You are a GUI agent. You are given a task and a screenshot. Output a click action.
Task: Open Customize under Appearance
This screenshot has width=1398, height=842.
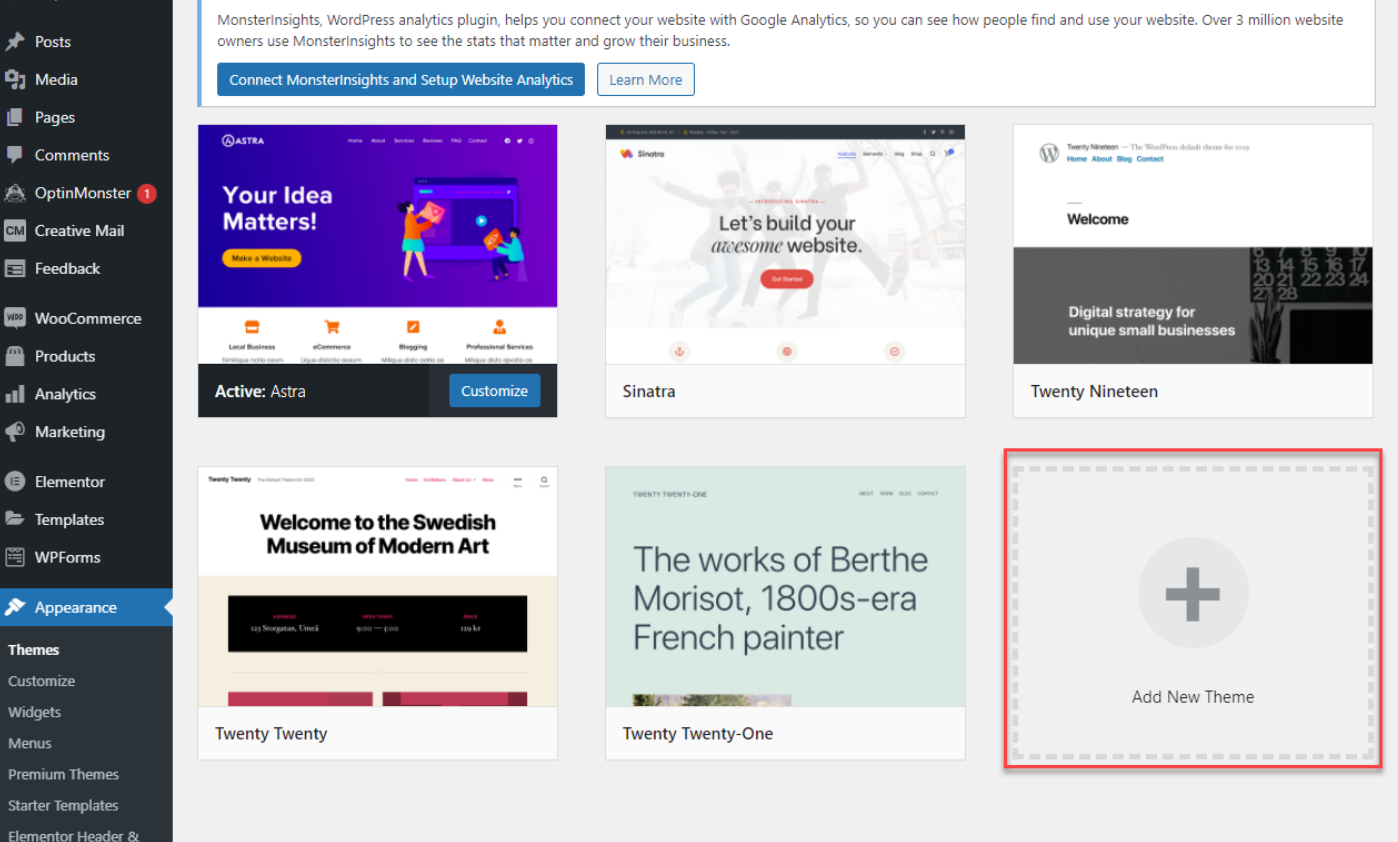[x=41, y=681]
